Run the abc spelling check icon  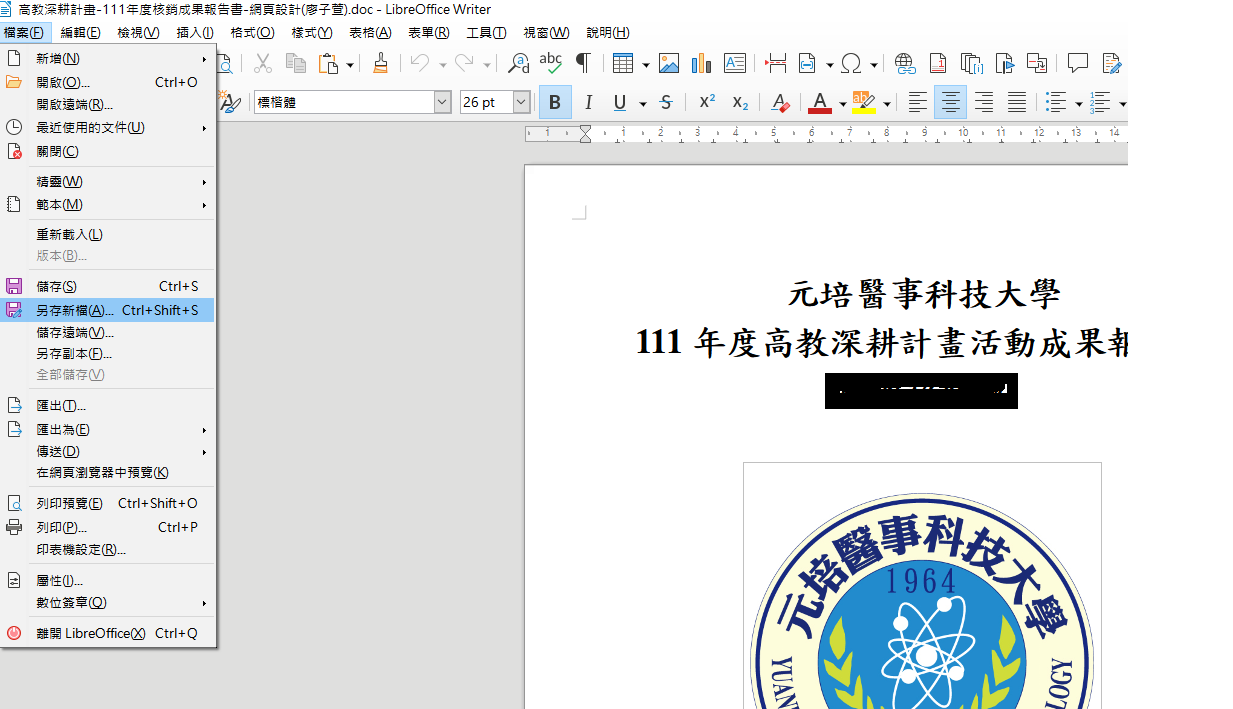(551, 64)
